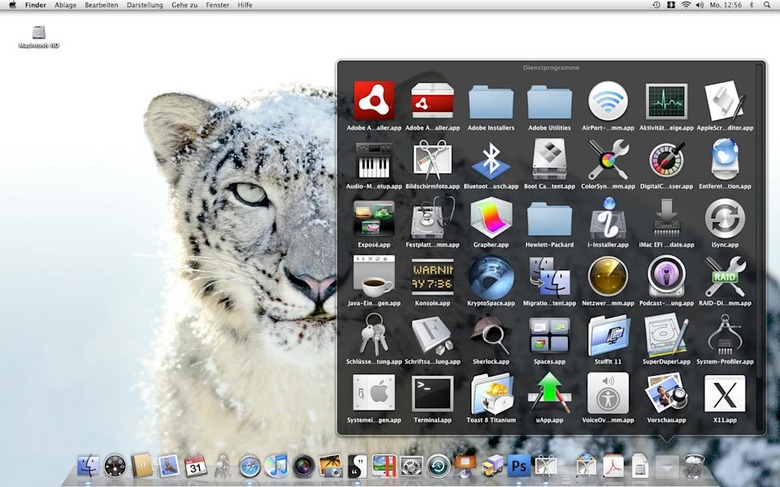Open the Apple menu
The width and height of the screenshot is (780, 487).
pos(13,5)
